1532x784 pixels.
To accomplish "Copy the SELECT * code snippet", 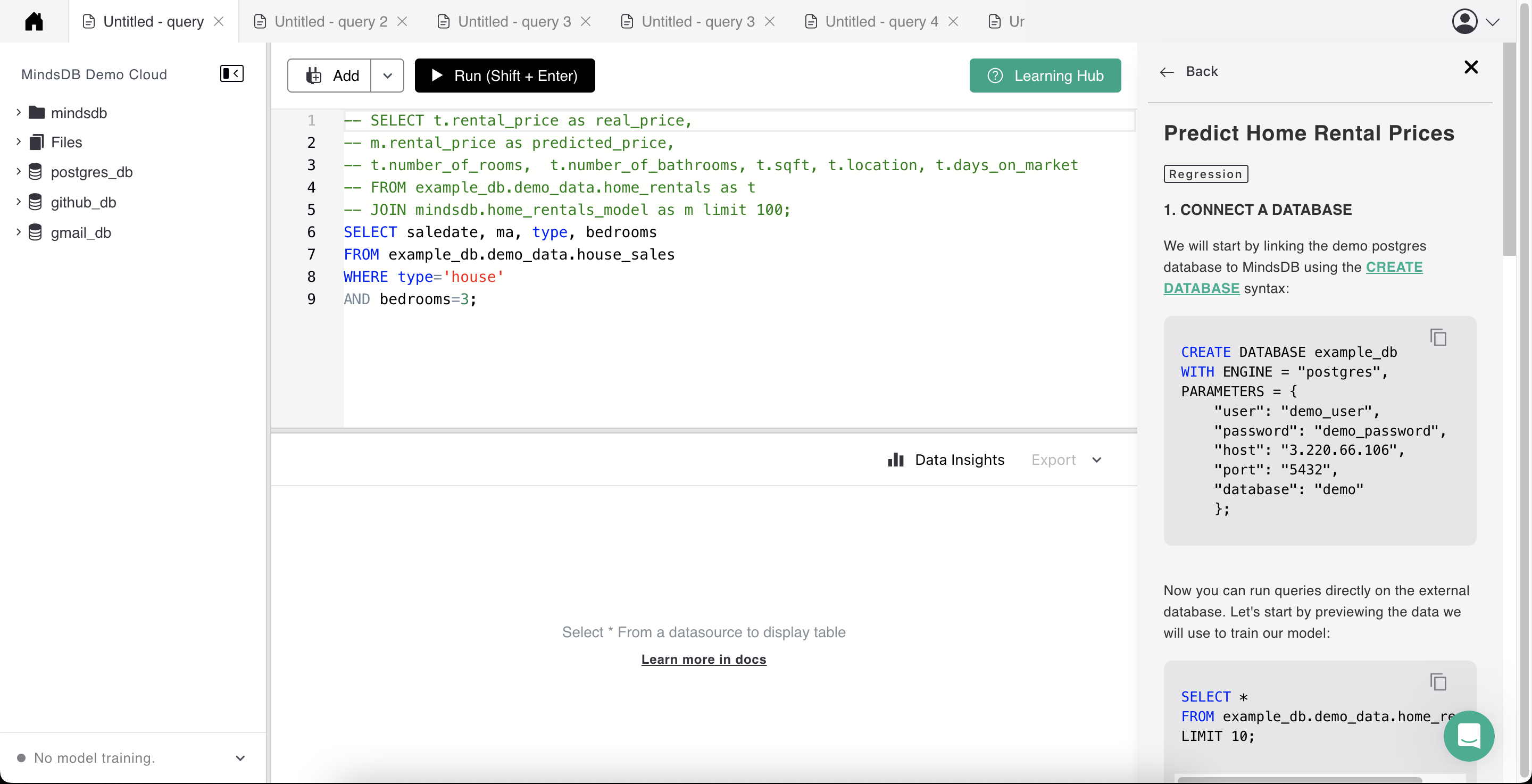I will pos(1438,682).
